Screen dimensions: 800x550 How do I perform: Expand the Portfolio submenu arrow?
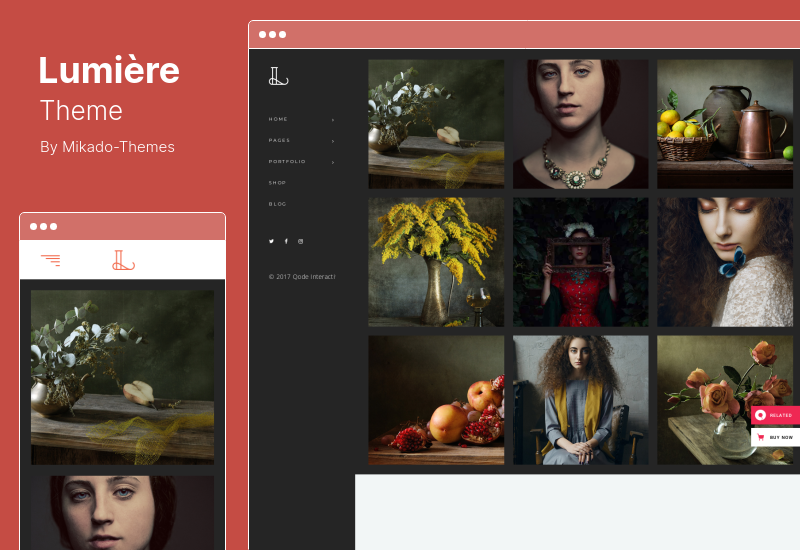(x=333, y=162)
